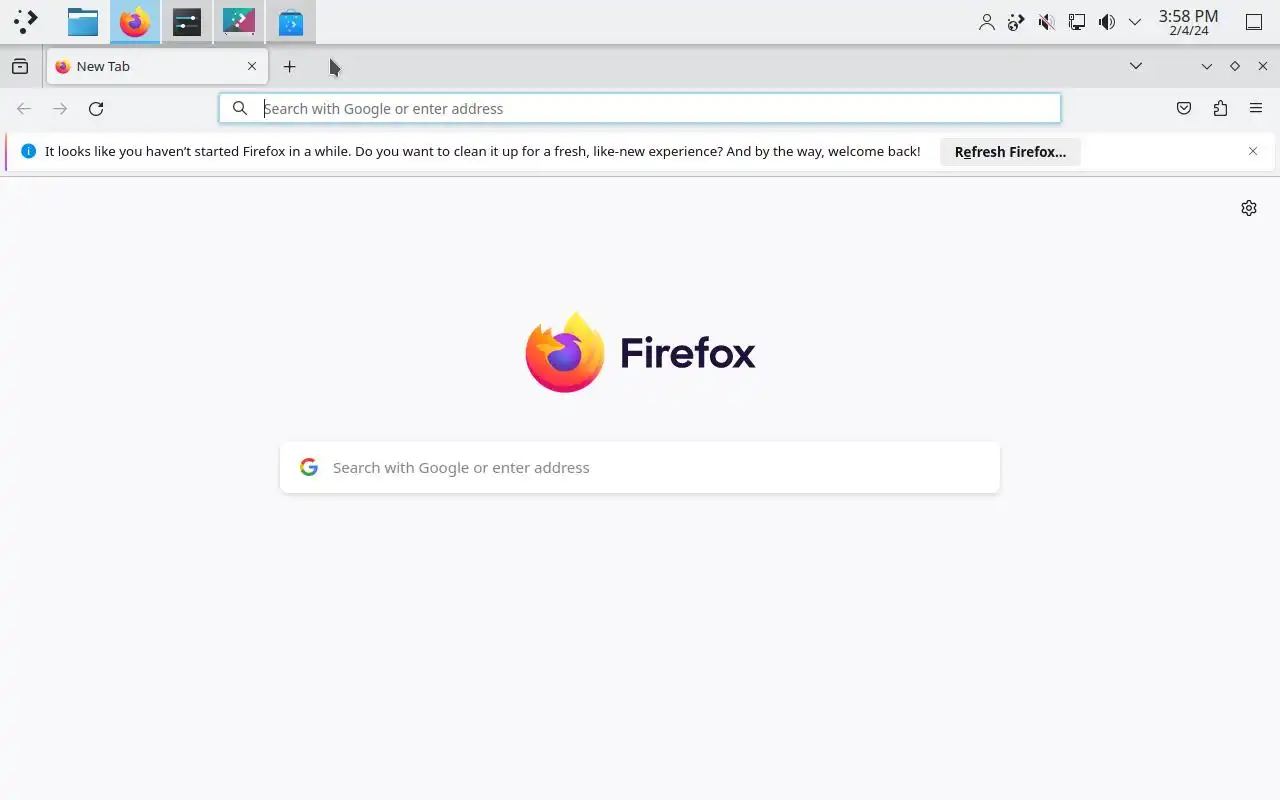This screenshot has width=1280, height=800.
Task: Focus the page center Google search box
Action: click(x=640, y=467)
